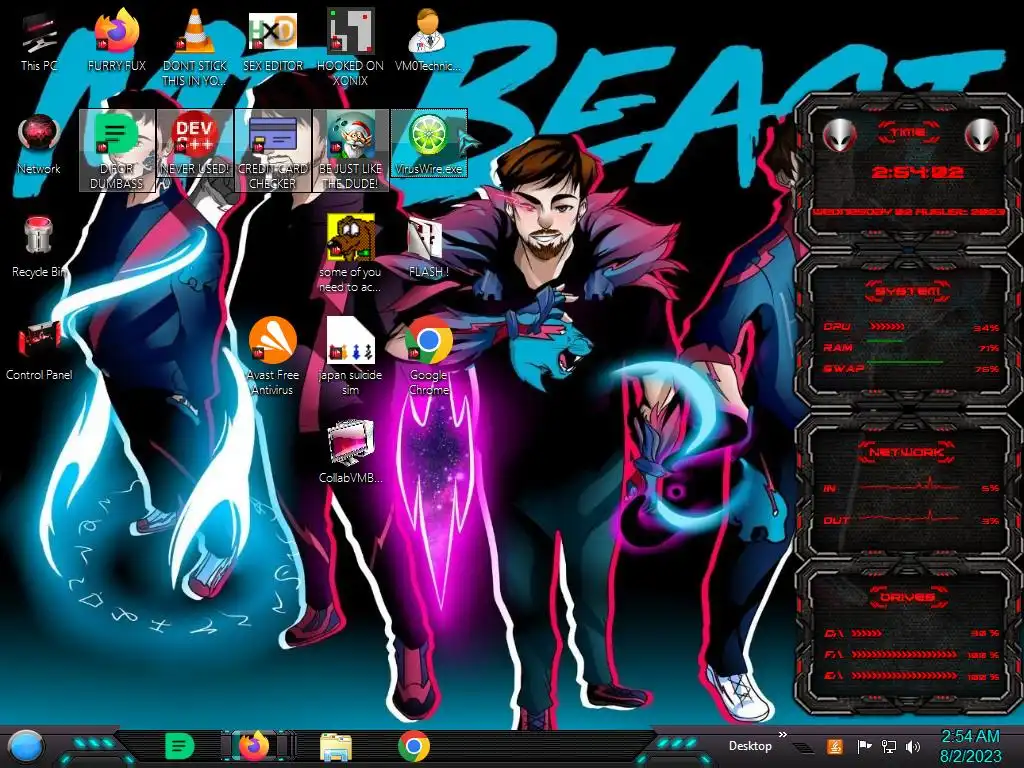Expand the Desktop toolbar chevron
This screenshot has height=768, width=1024.
point(782,735)
